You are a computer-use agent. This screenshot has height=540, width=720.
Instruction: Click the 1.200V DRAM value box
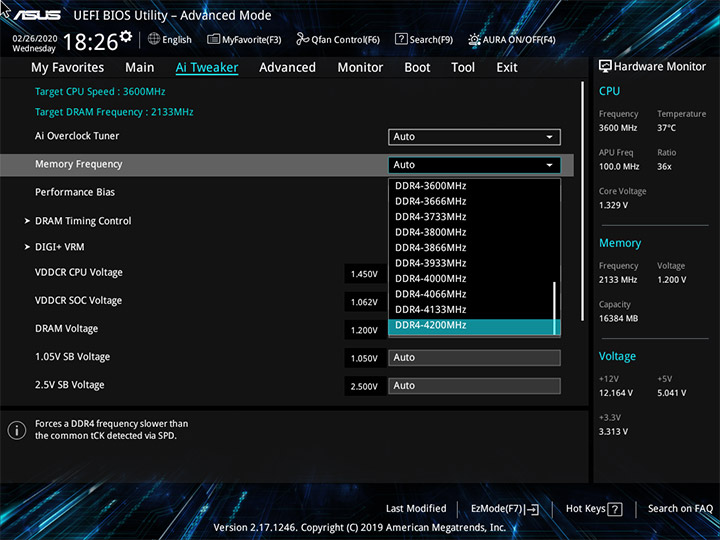[365, 330]
